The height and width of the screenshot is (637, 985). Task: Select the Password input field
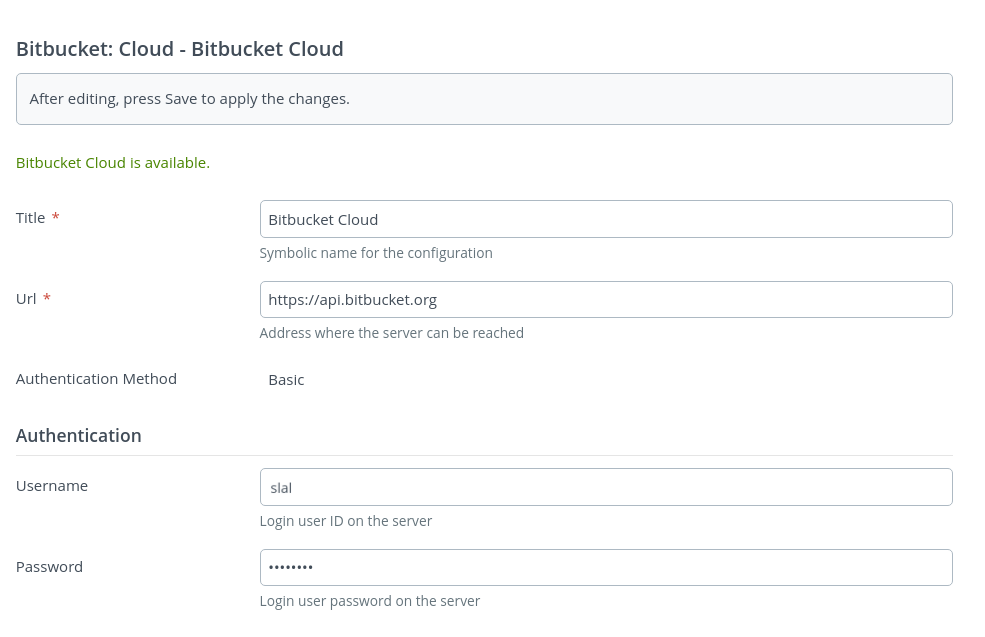pos(605,567)
